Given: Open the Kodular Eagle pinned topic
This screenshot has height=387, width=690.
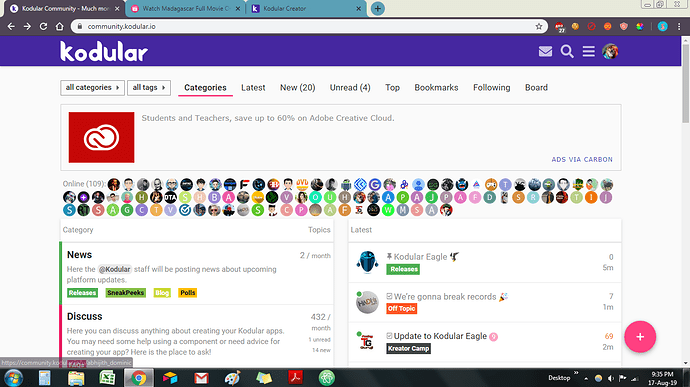Looking at the screenshot, I should 420,257.
